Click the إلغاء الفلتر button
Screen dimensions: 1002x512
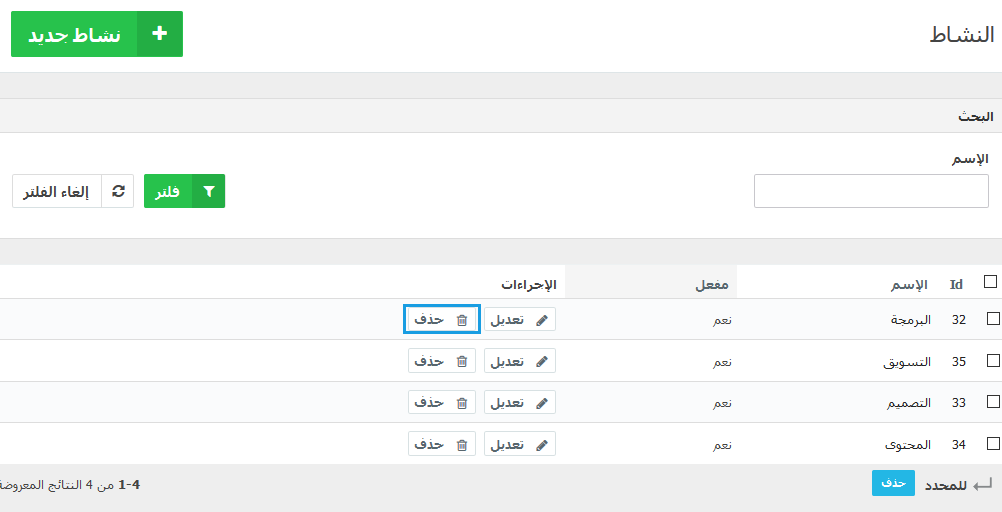tap(73, 191)
